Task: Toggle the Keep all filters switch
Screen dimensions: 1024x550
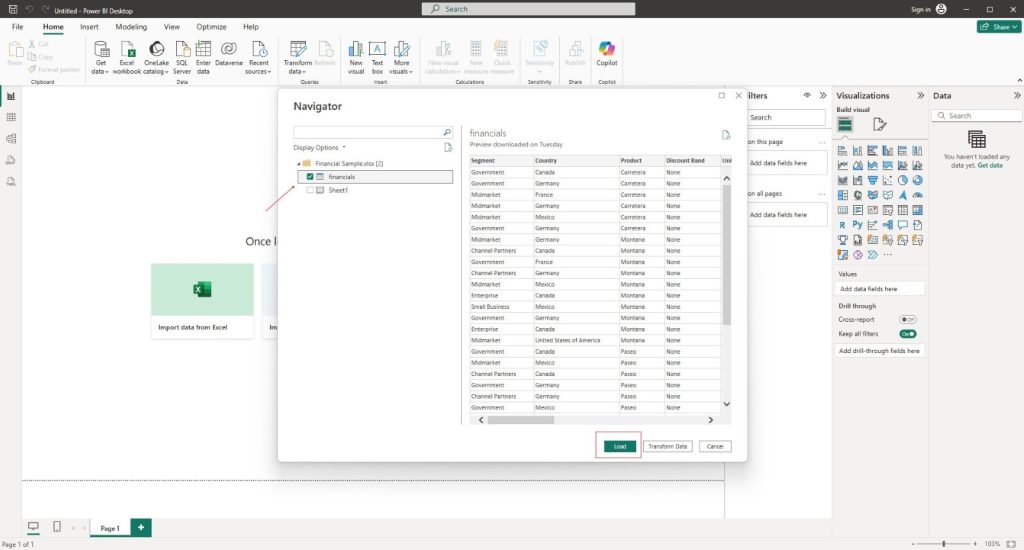Action: pyautogui.click(x=907, y=334)
